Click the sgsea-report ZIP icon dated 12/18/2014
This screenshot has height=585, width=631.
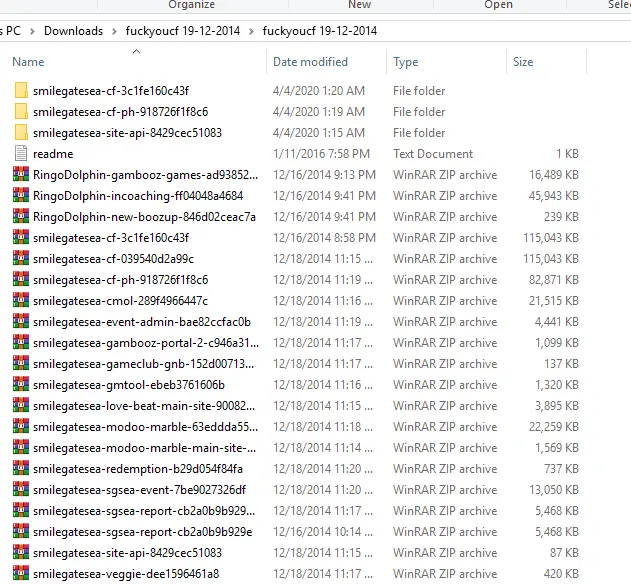[x=21, y=510]
